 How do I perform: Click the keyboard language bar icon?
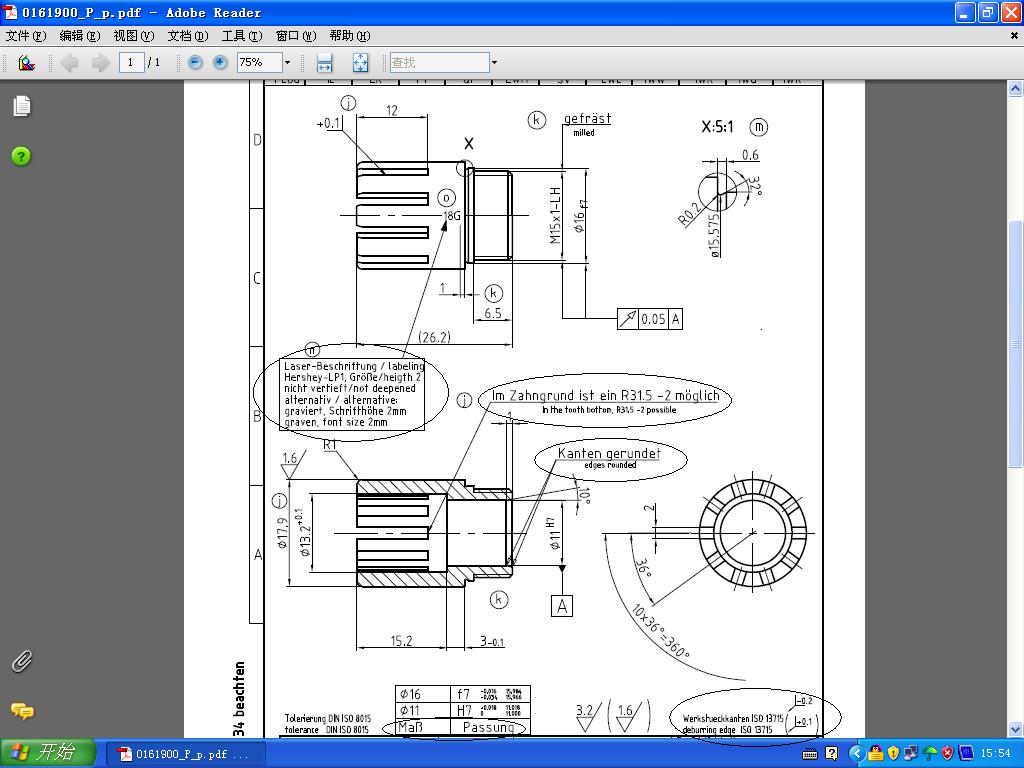pyautogui.click(x=810, y=754)
